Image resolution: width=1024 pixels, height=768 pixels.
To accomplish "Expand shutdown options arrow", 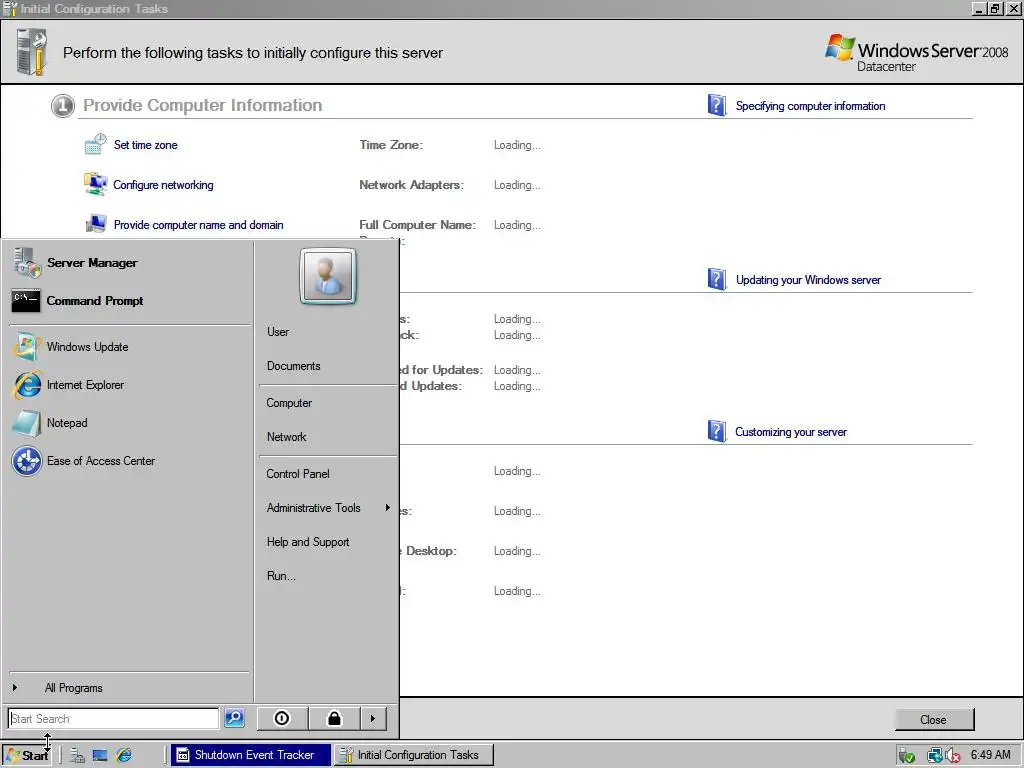I will point(373,718).
